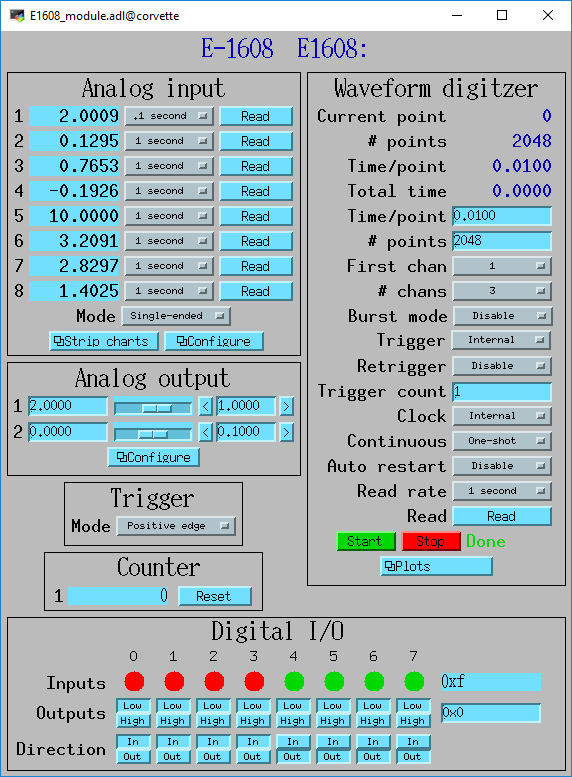Open Retrigger dropdown
The image size is (572, 777).
502,366
